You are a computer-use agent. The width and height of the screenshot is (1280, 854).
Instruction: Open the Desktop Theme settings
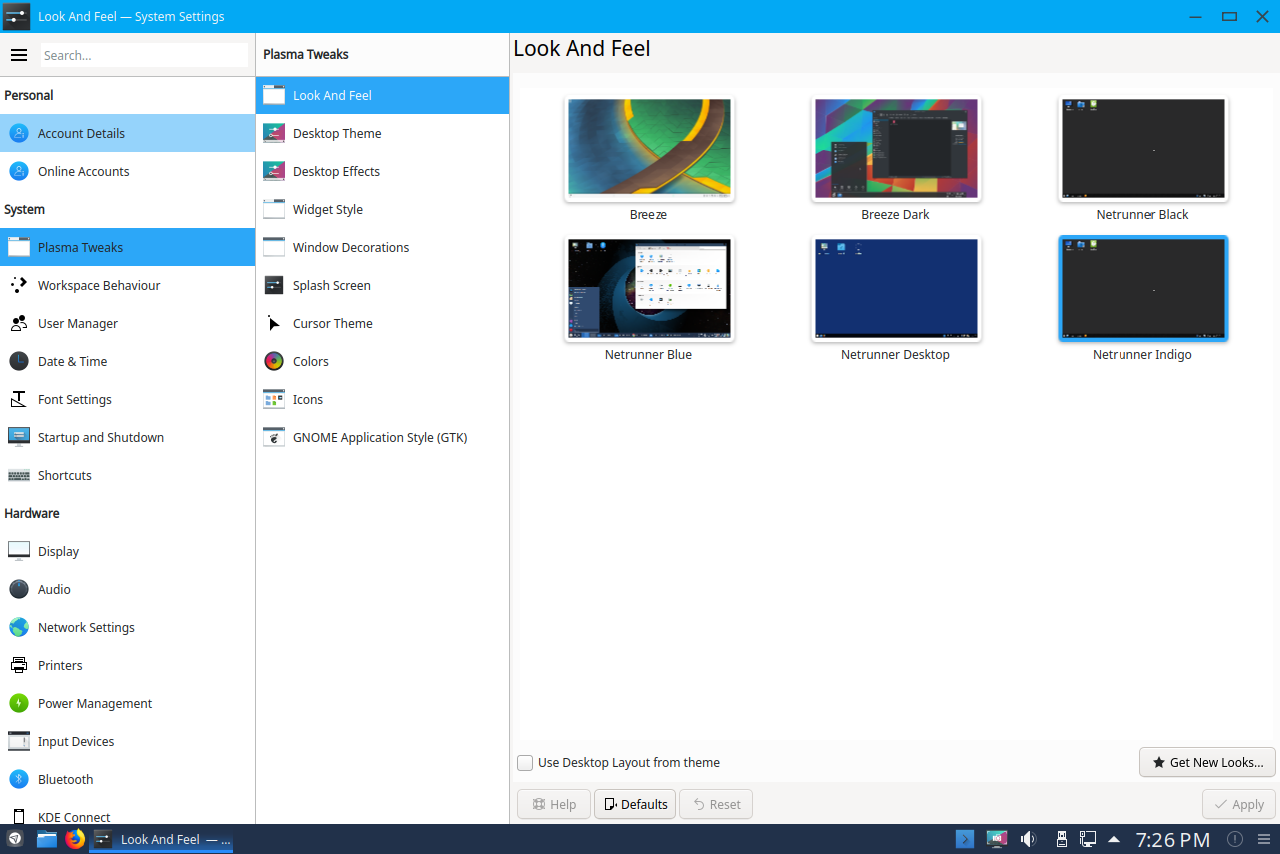337,133
